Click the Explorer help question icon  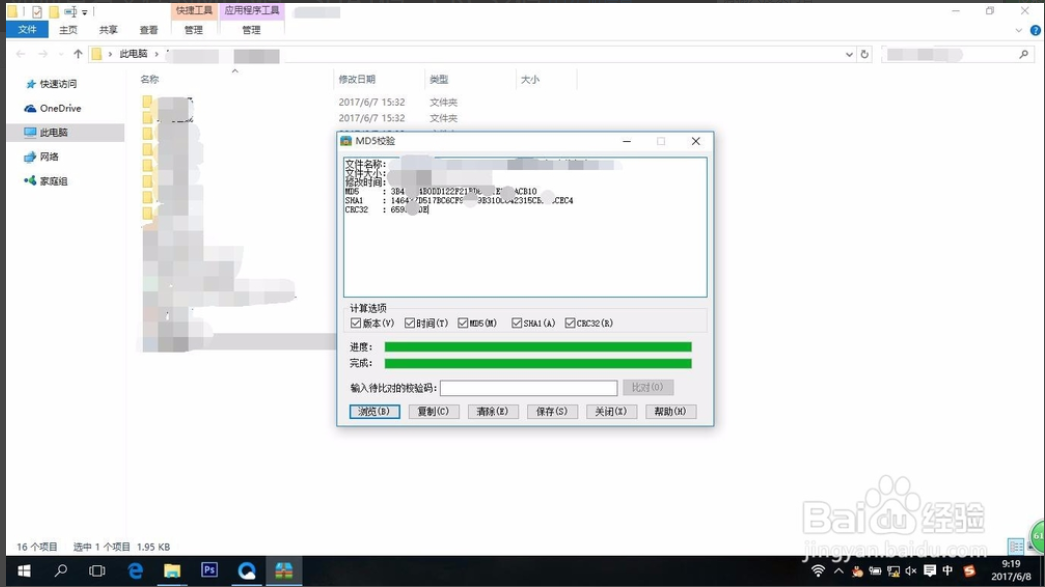[1035, 30]
